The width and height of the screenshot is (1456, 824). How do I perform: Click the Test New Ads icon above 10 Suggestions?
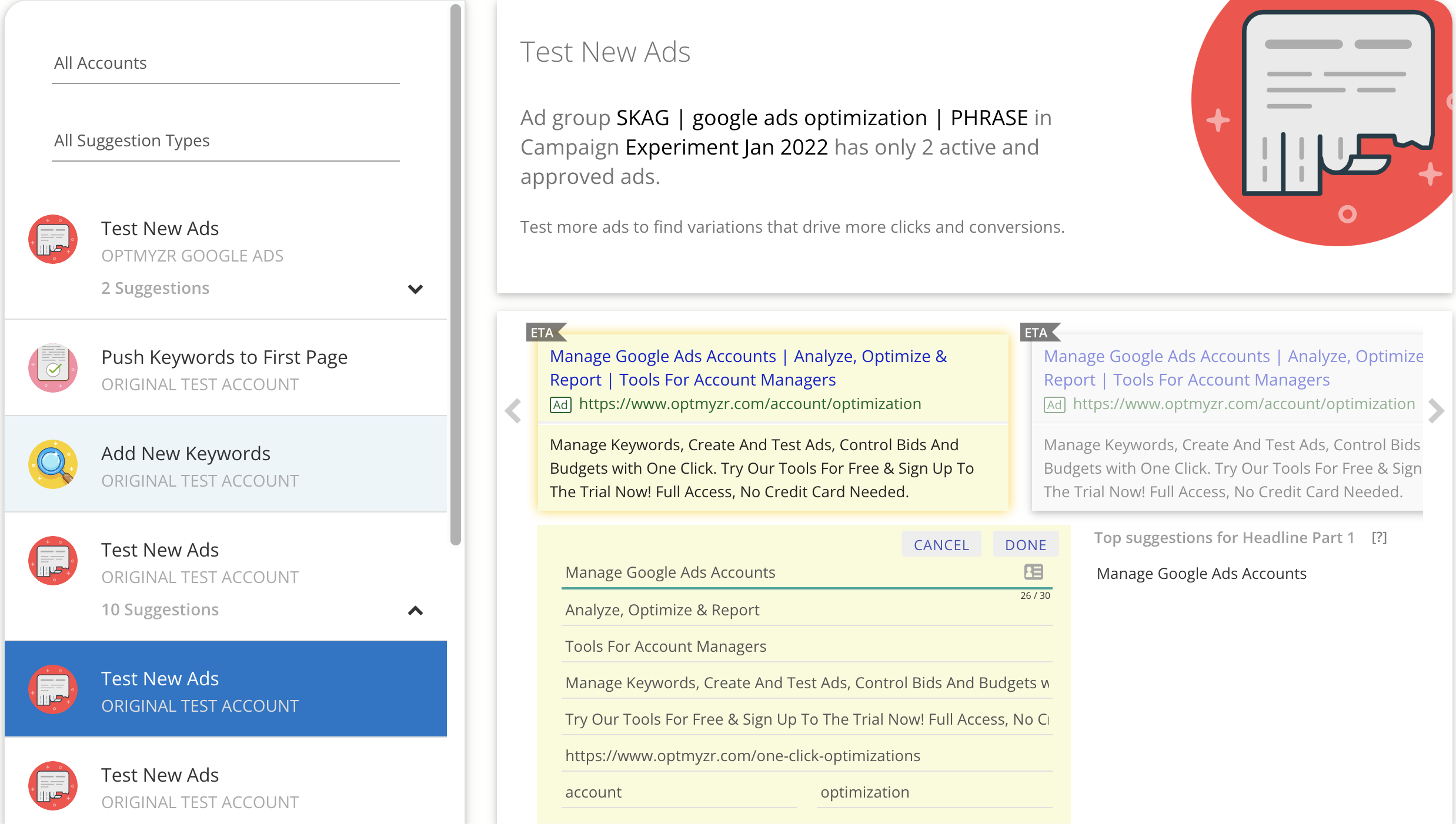tap(53, 561)
